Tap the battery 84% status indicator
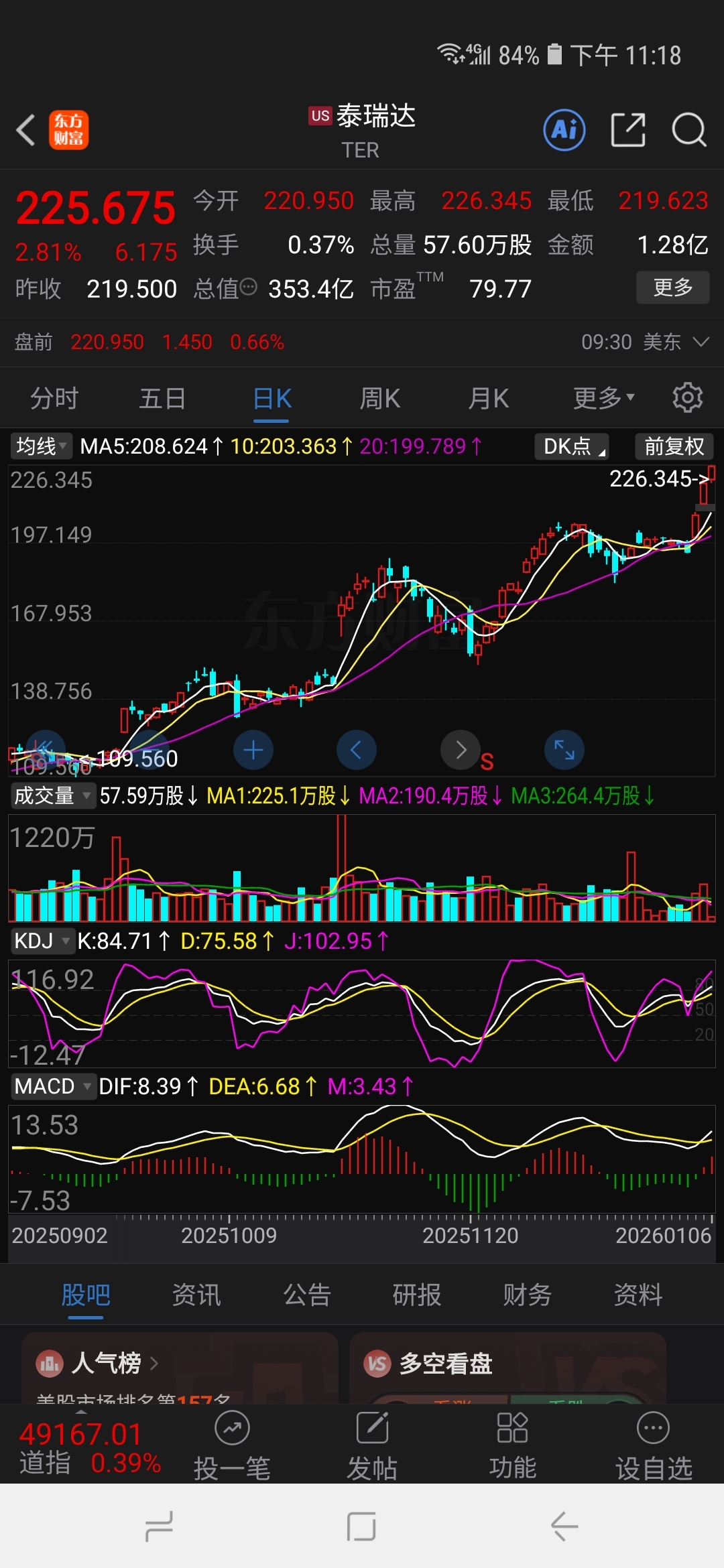The image size is (724, 1568). (530, 55)
